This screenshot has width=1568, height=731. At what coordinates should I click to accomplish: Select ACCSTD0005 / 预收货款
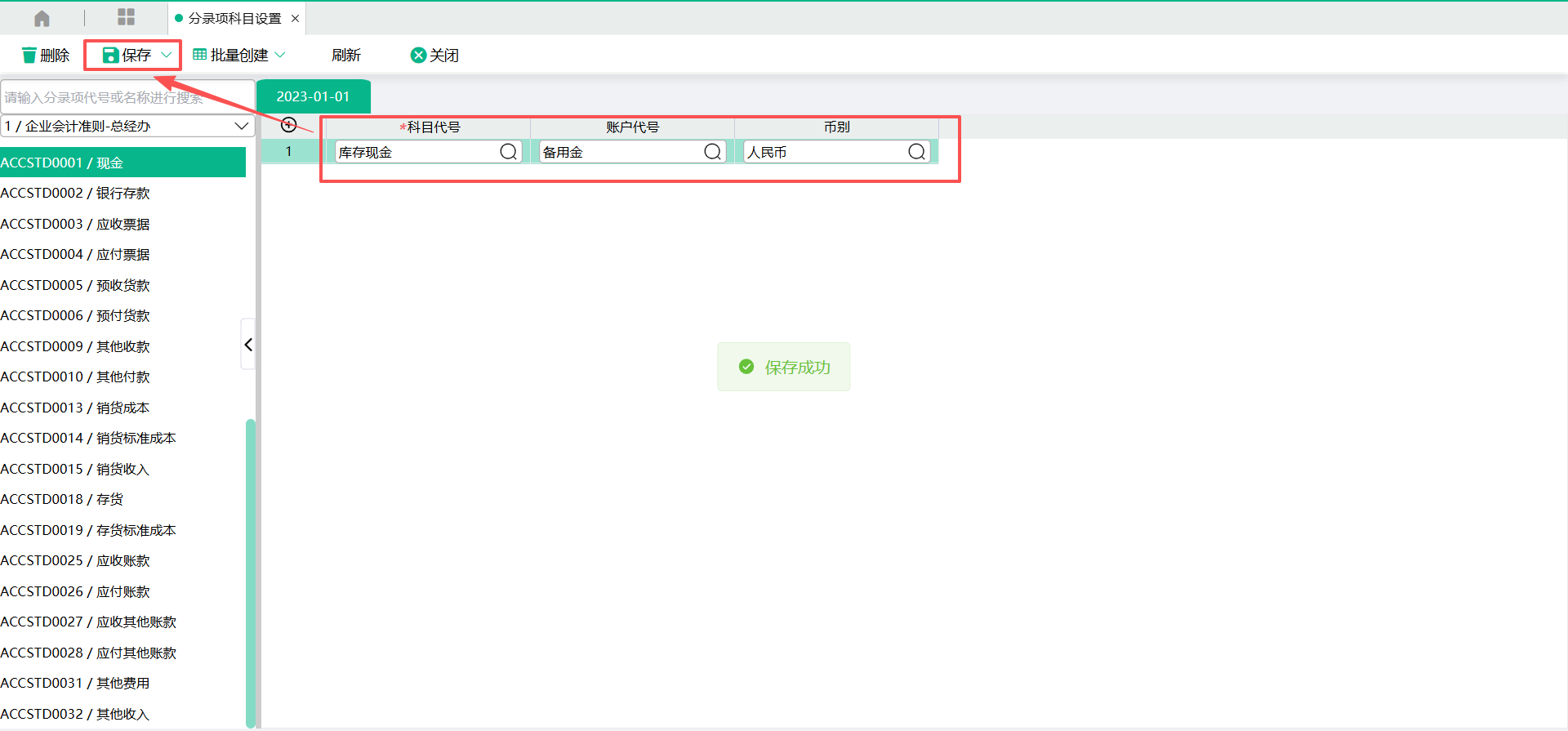coord(122,285)
